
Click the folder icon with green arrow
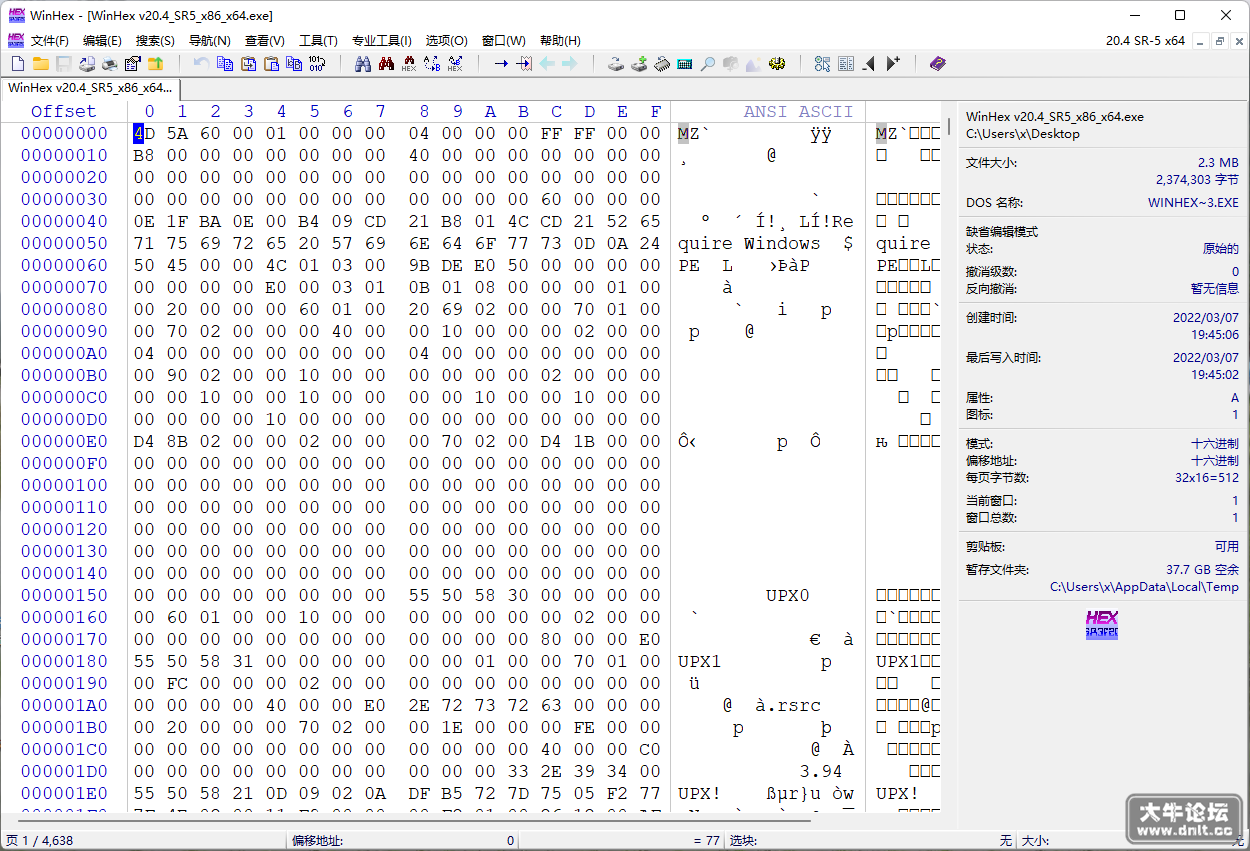(x=155, y=64)
